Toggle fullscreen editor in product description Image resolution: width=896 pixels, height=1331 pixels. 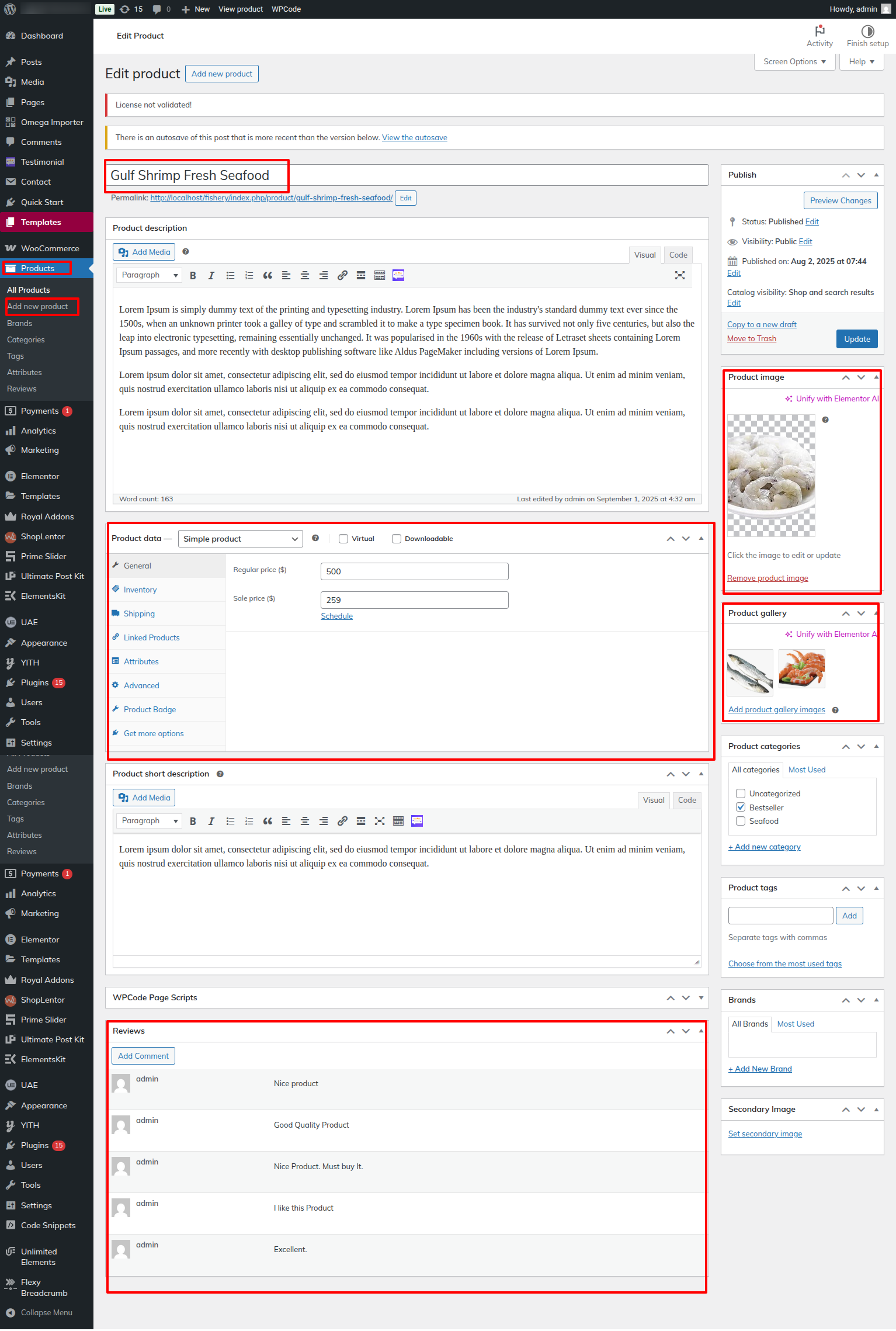point(679,275)
